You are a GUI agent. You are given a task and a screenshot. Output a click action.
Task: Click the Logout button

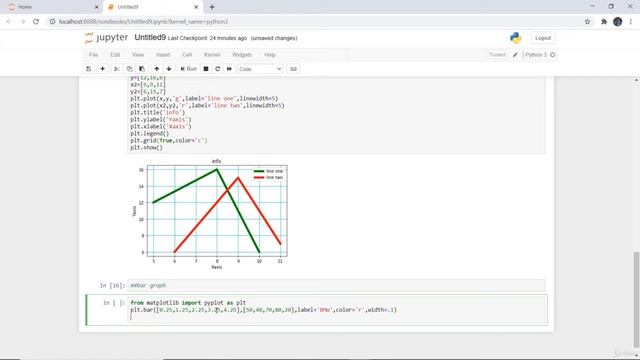coord(543,38)
